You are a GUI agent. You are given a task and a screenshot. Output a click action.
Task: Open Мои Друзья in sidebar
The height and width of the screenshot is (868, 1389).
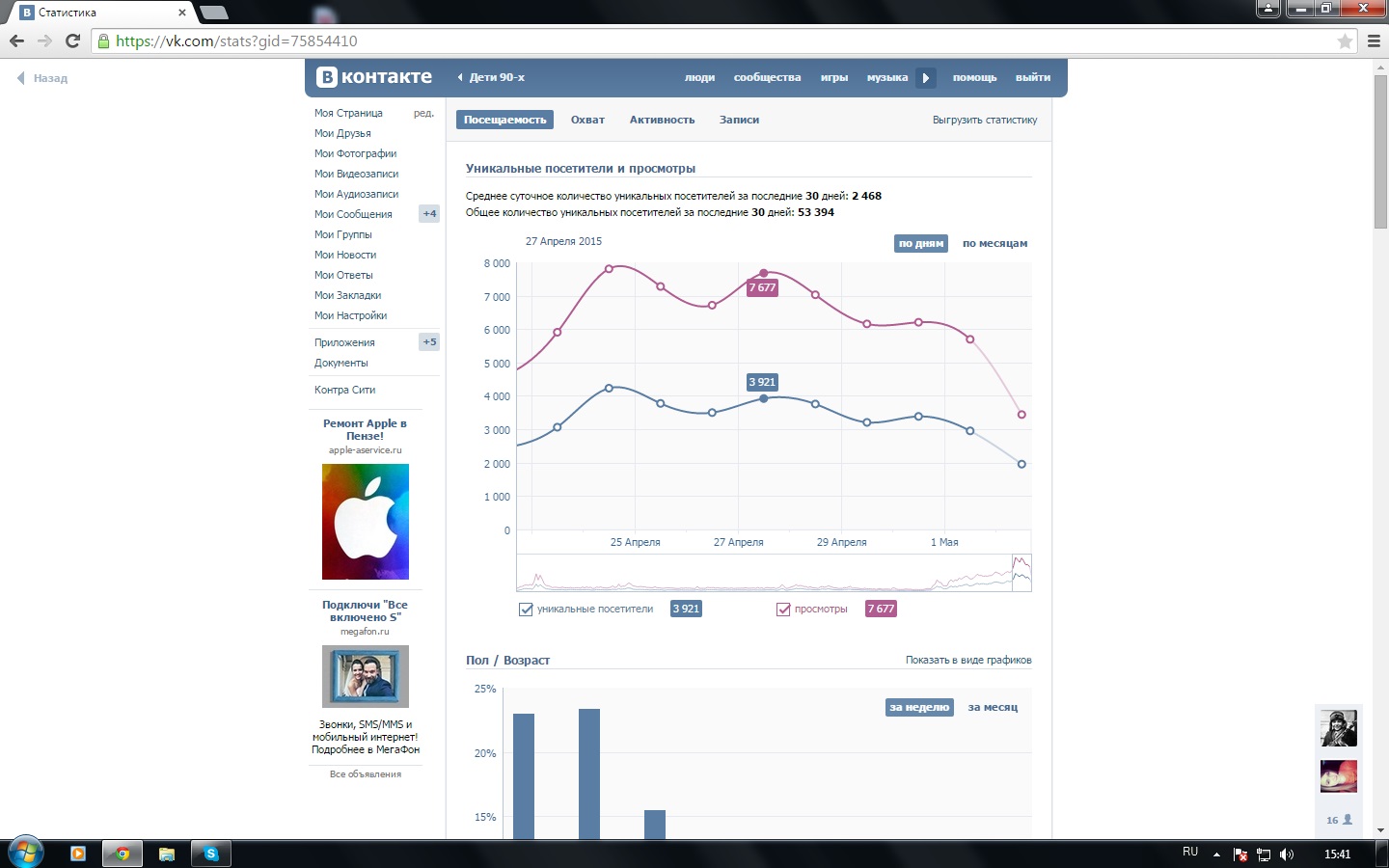coord(342,133)
